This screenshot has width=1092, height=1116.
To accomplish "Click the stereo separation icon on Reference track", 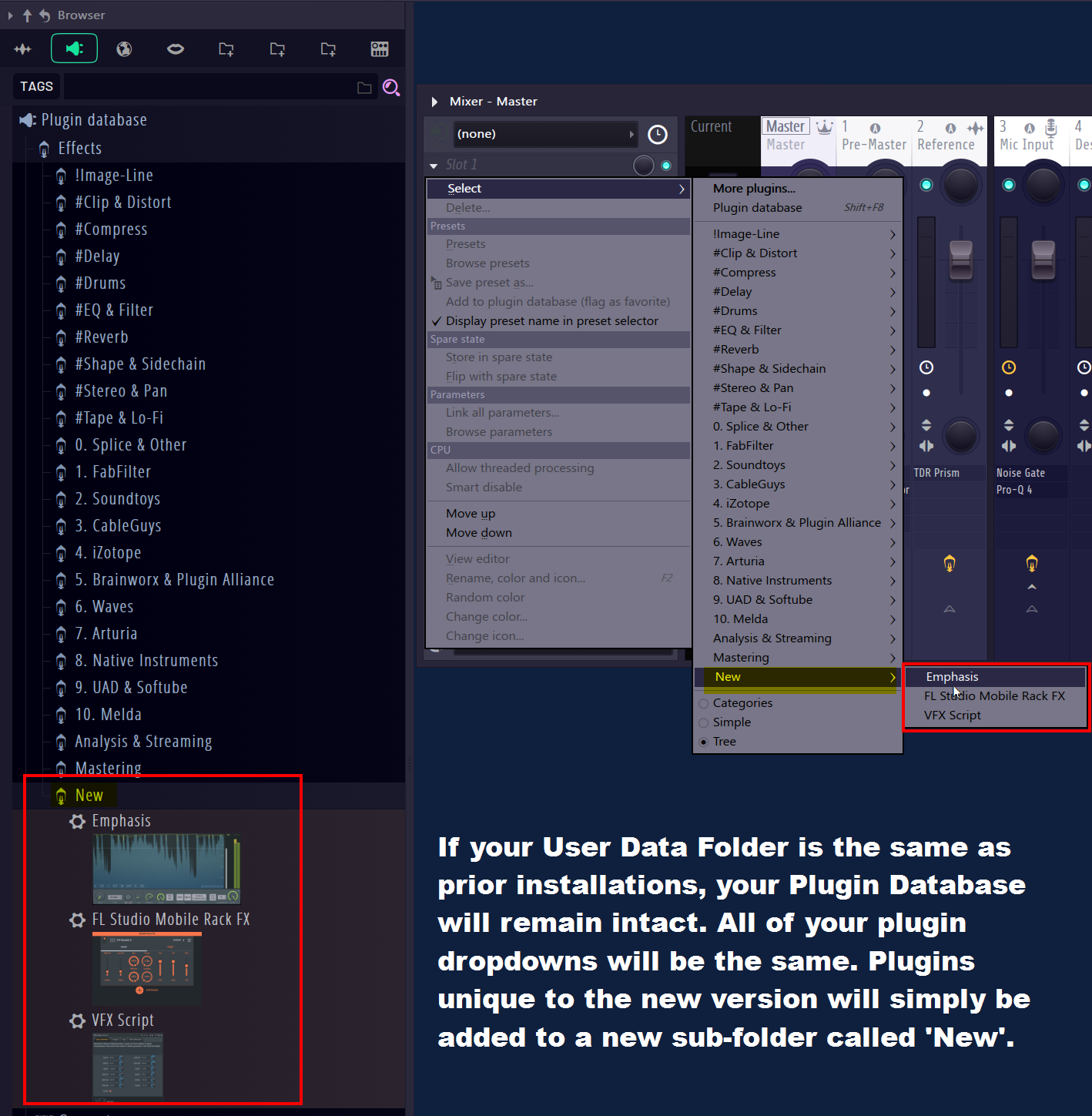I will coord(926,445).
